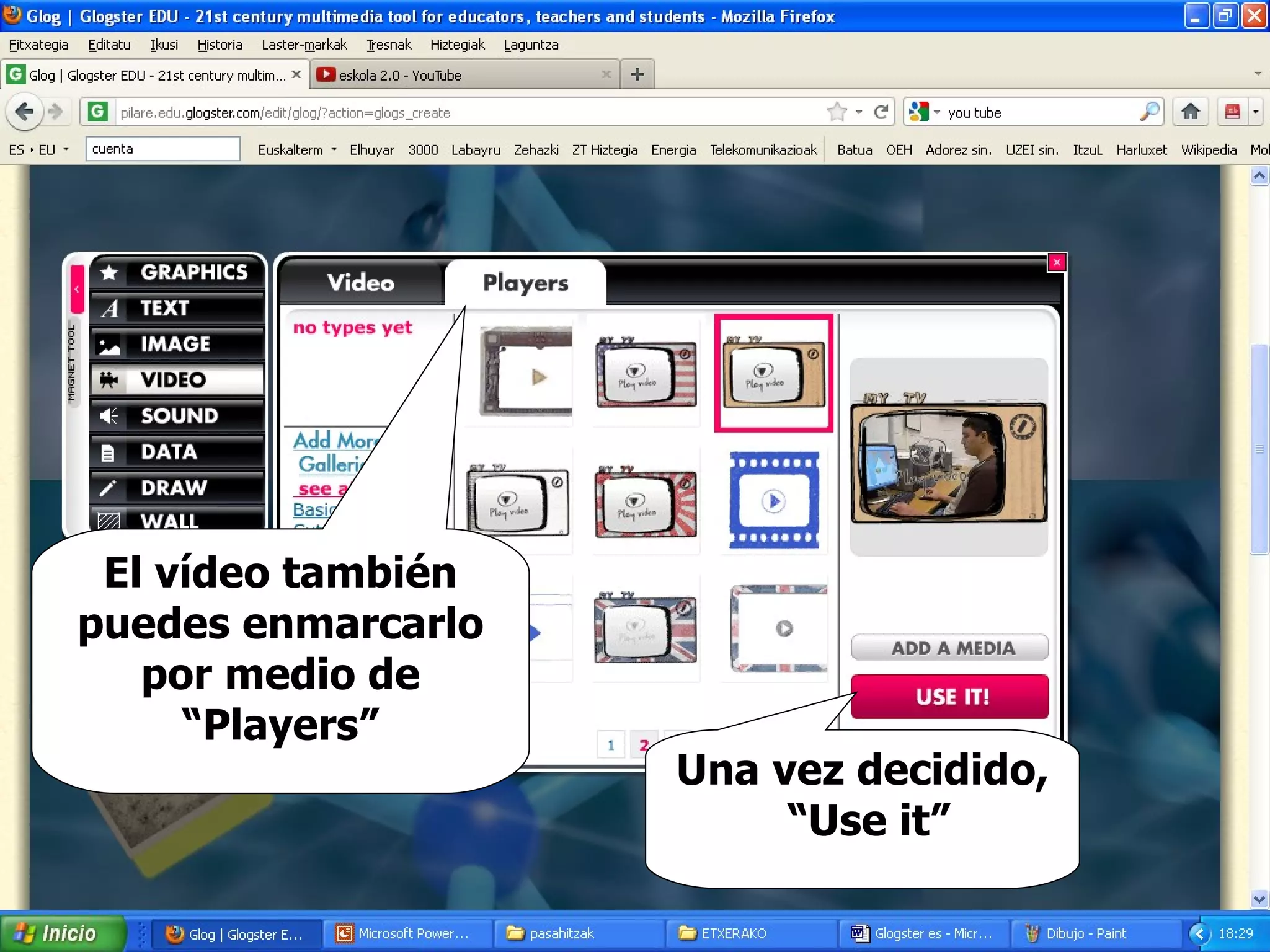Go forward to next page
Screen dimensions: 1270x952
pyautogui.click(x=56, y=112)
